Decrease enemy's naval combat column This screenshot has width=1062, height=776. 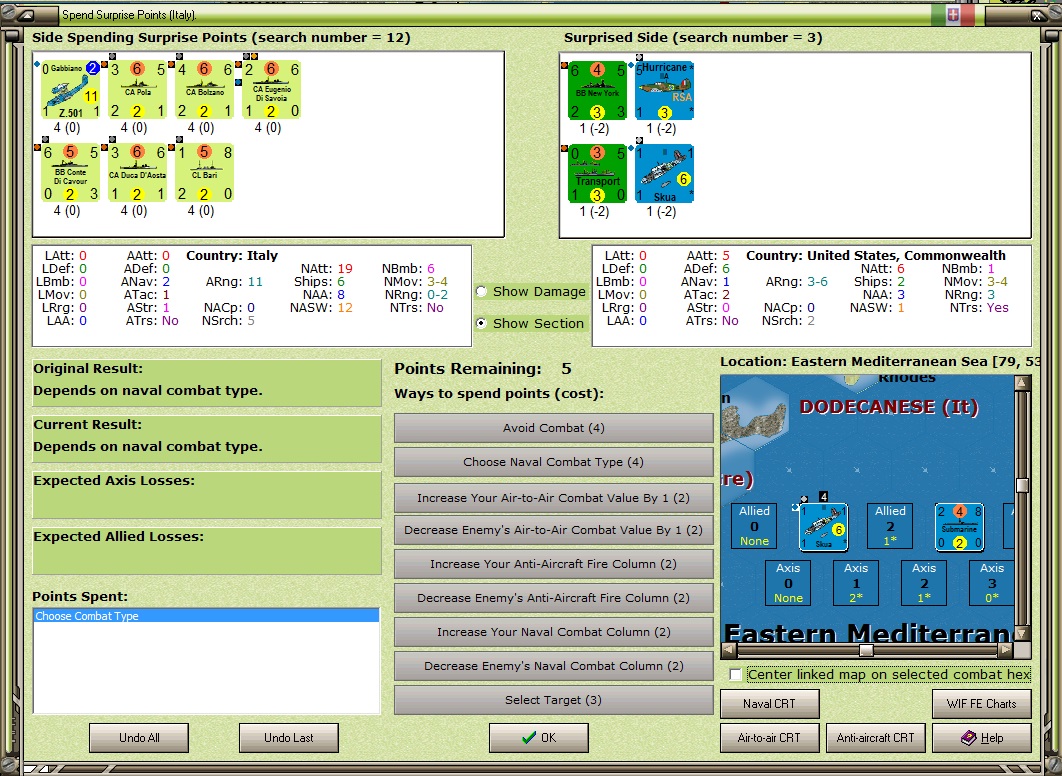[553, 666]
